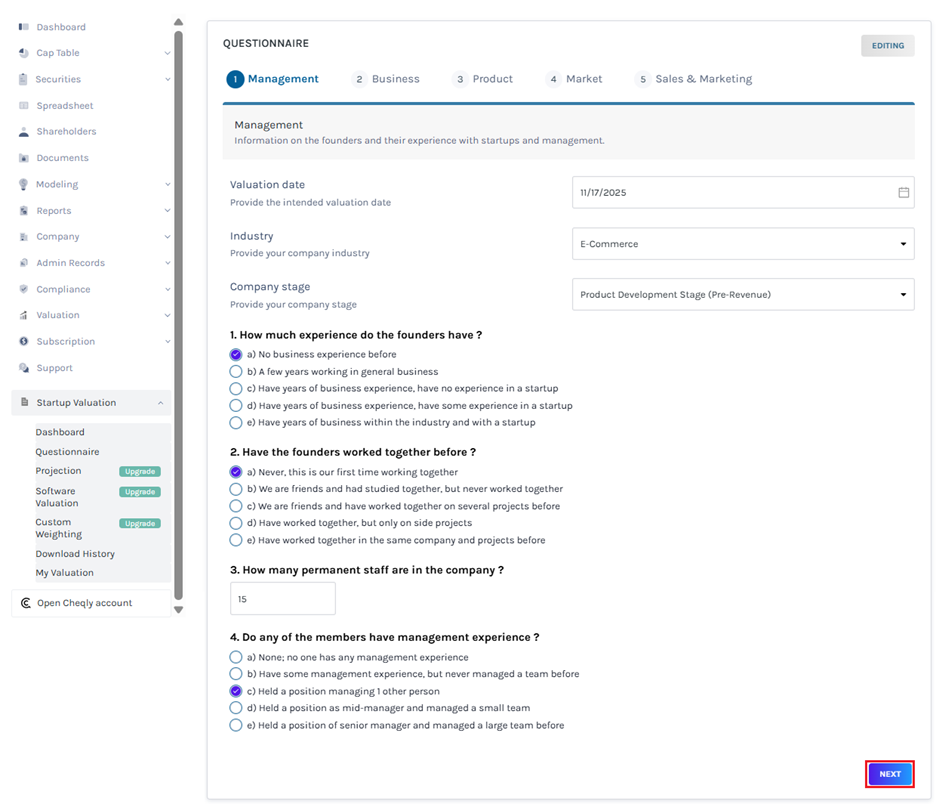Select the Compliance sidebar icon
The image size is (939, 804).
[x=25, y=288]
